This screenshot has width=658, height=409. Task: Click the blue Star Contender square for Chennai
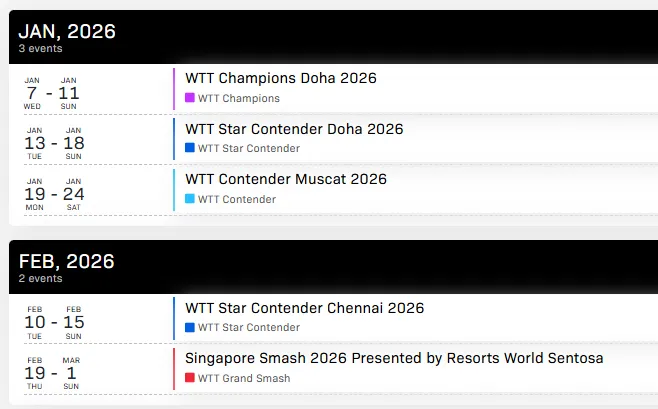(x=190, y=327)
